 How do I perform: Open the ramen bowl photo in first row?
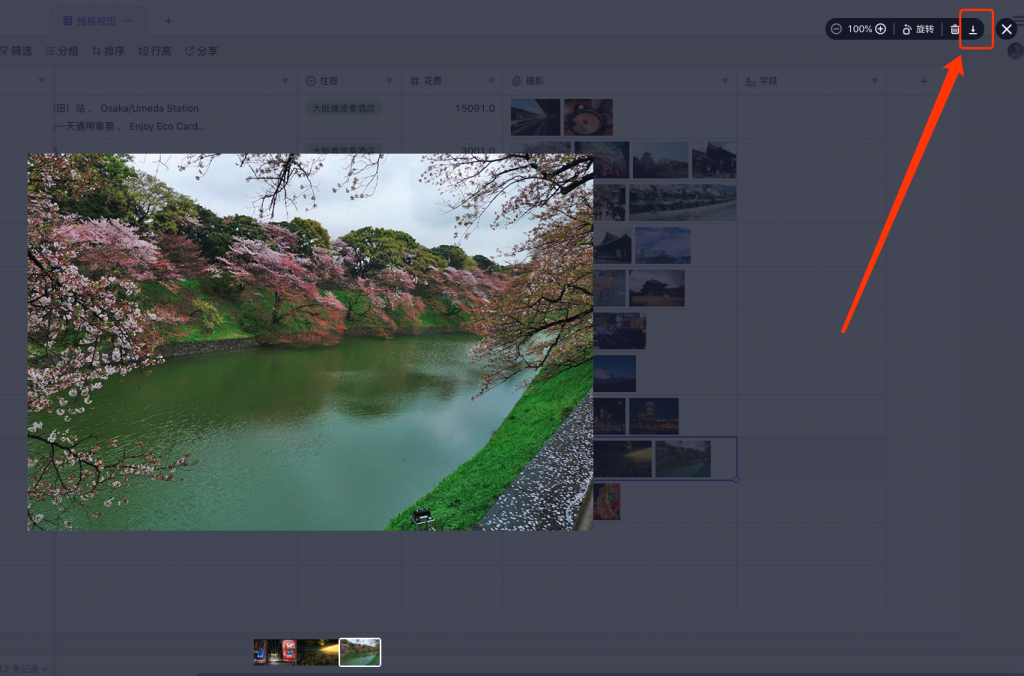click(588, 117)
